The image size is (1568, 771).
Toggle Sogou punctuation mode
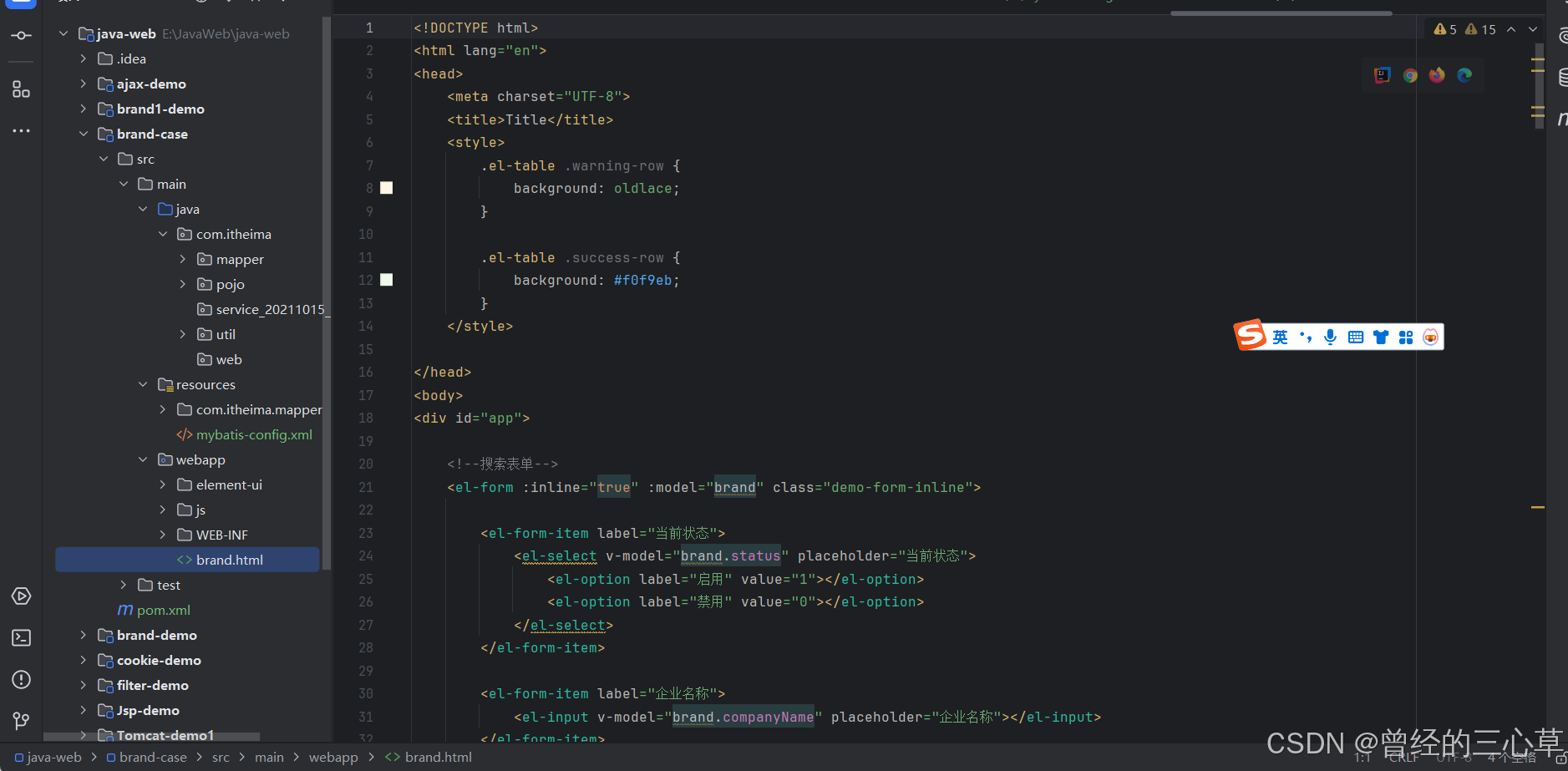click(x=1306, y=337)
